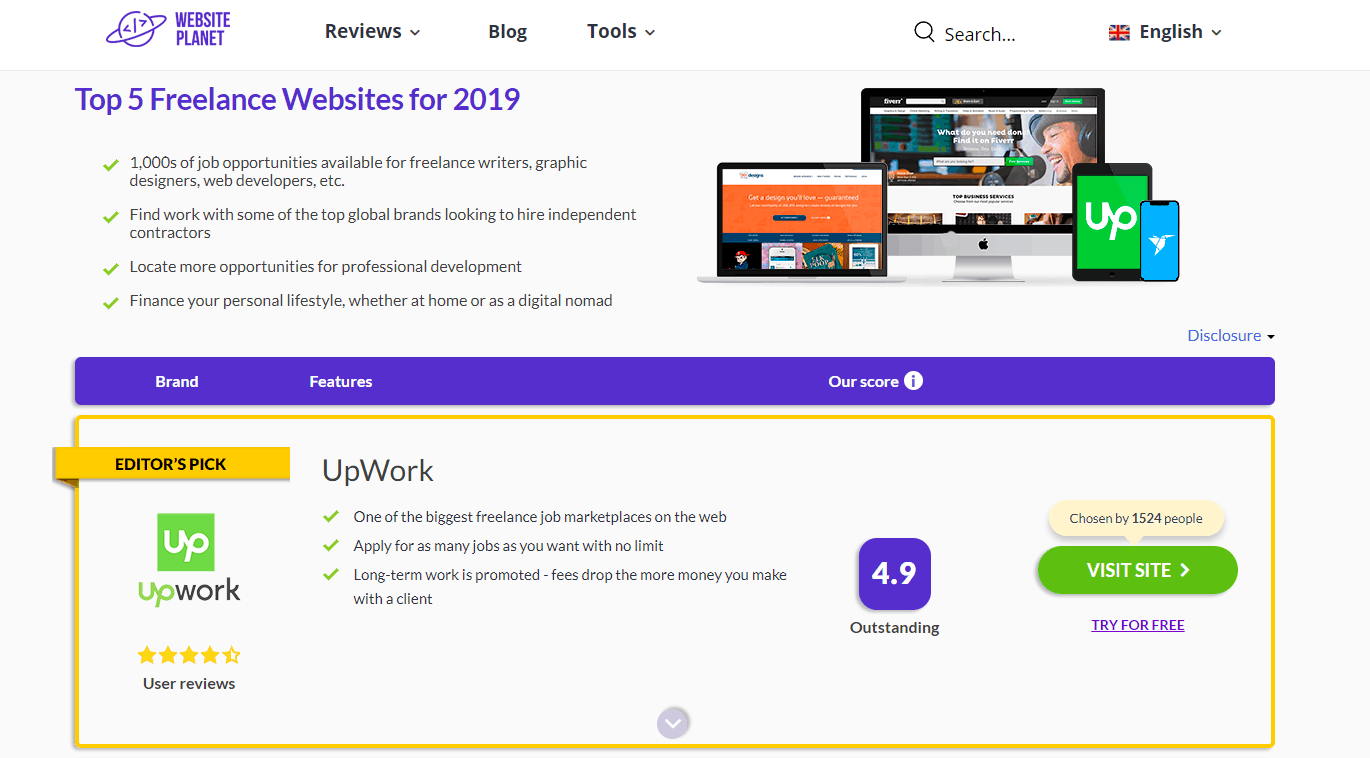
Task: Click checkmark beside 'One of the biggest freelance'
Action: [x=331, y=517]
